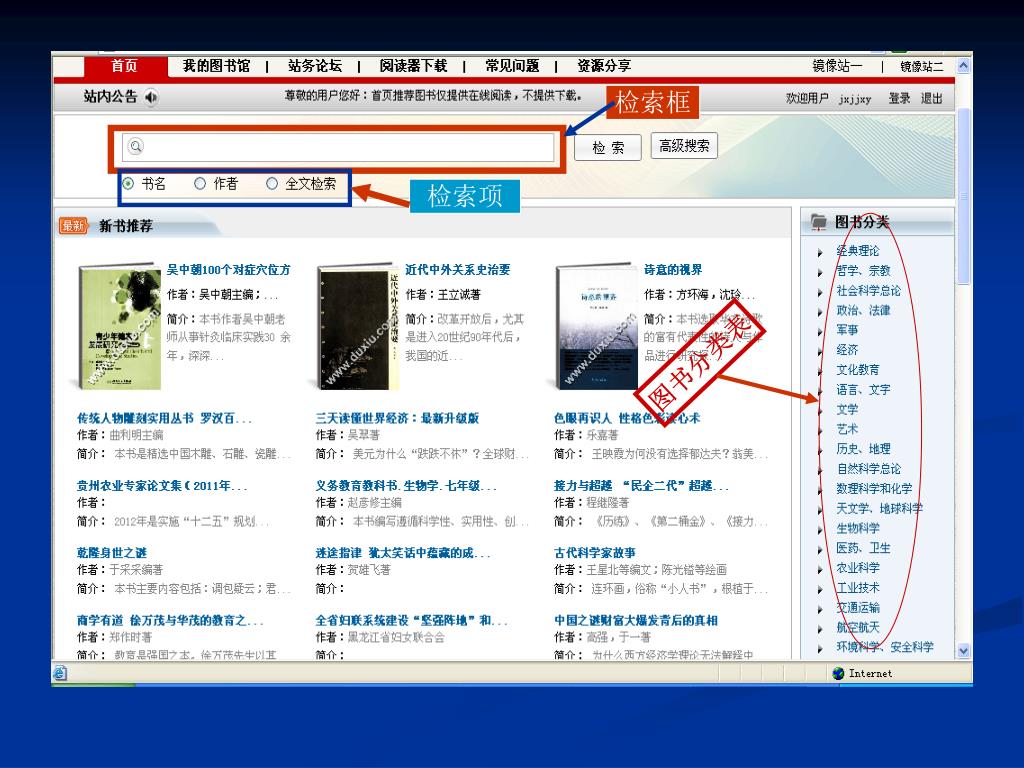This screenshot has height=768, width=1024.
Task: Switch to 镜像站一 mirror link
Action: coord(837,66)
